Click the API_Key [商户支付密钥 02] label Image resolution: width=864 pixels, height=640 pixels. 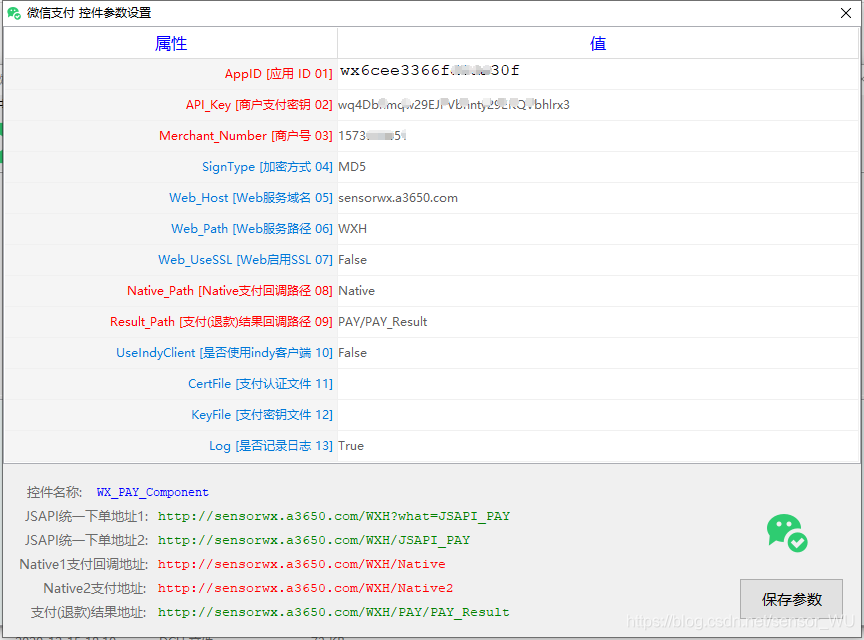pos(259,105)
